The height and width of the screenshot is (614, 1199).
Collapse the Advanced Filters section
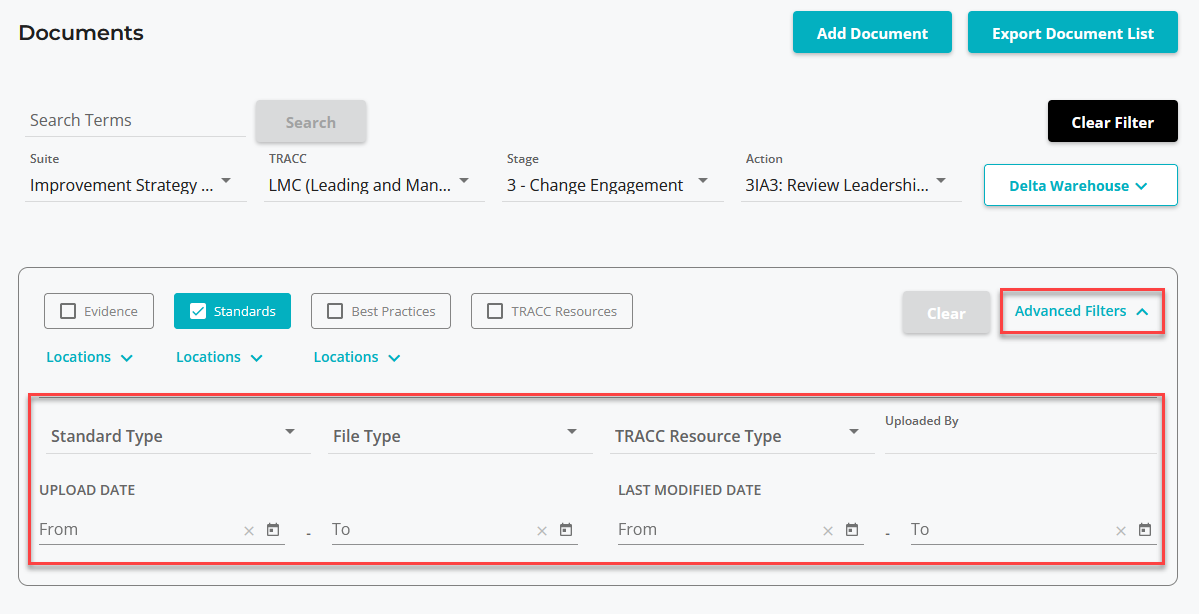[1082, 311]
